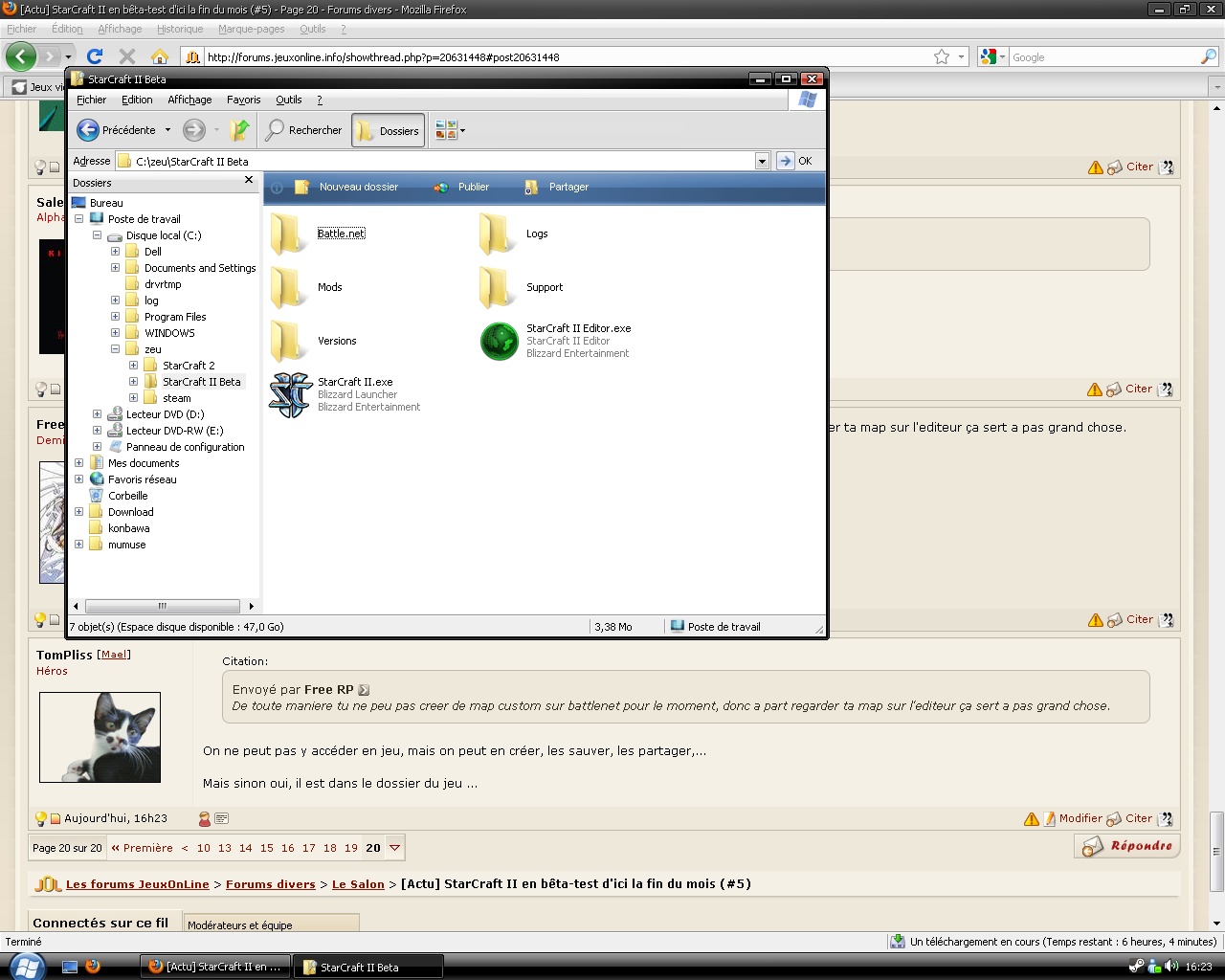Click Publier in the Explorer task bar
The image size is (1225, 980).
[461, 188]
